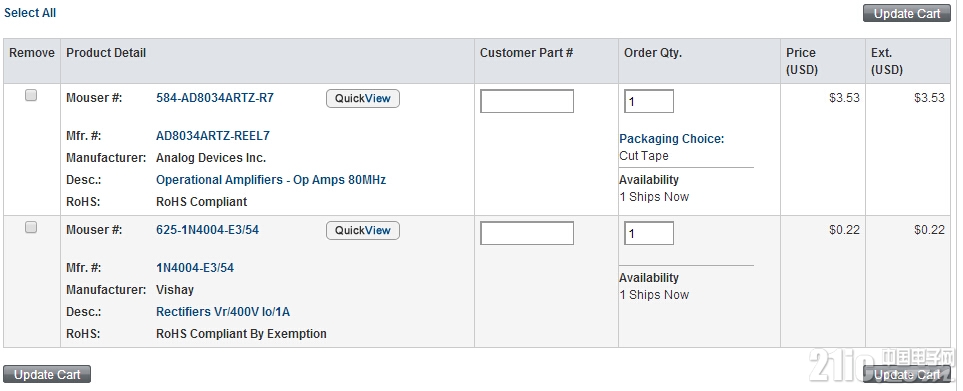Click the Remove column header
This screenshot has height=391, width=963.
pyautogui.click(x=32, y=53)
